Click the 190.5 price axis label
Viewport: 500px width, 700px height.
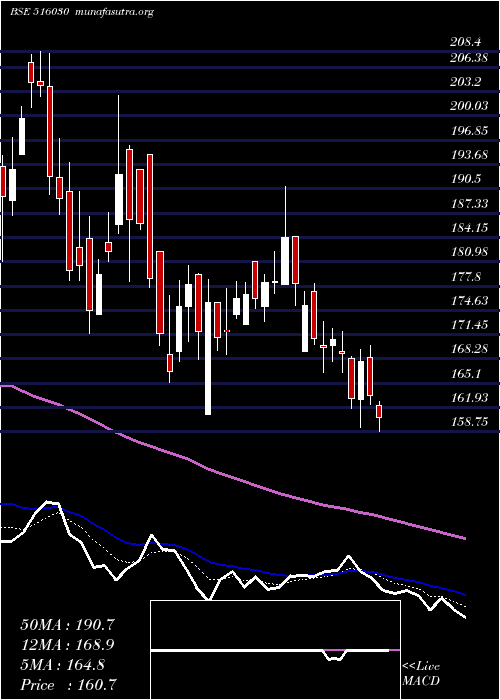466,179
